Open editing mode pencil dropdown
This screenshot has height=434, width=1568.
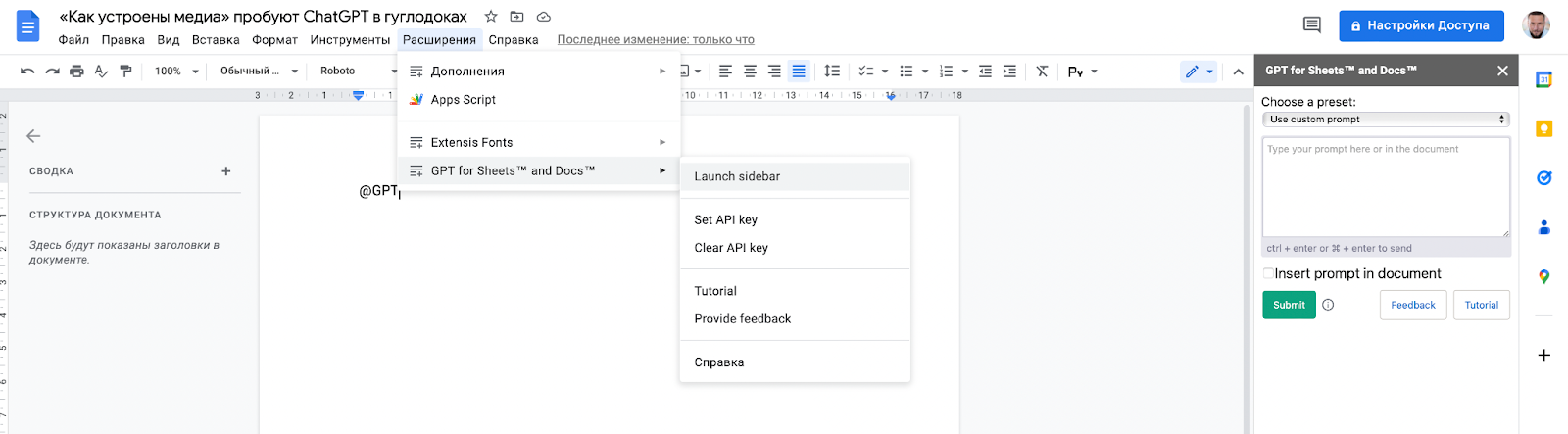point(1199,72)
